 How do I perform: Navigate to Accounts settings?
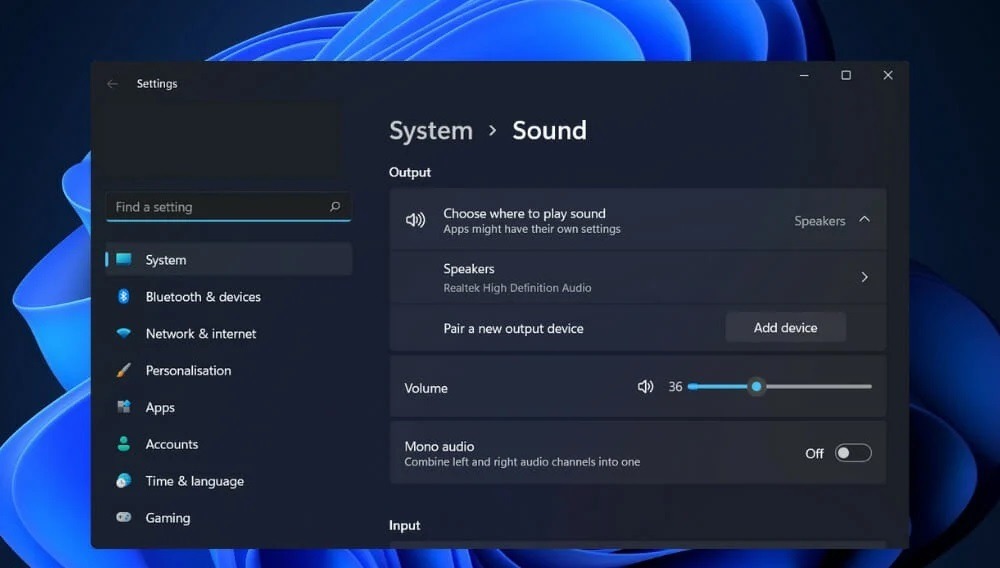[x=228, y=444]
